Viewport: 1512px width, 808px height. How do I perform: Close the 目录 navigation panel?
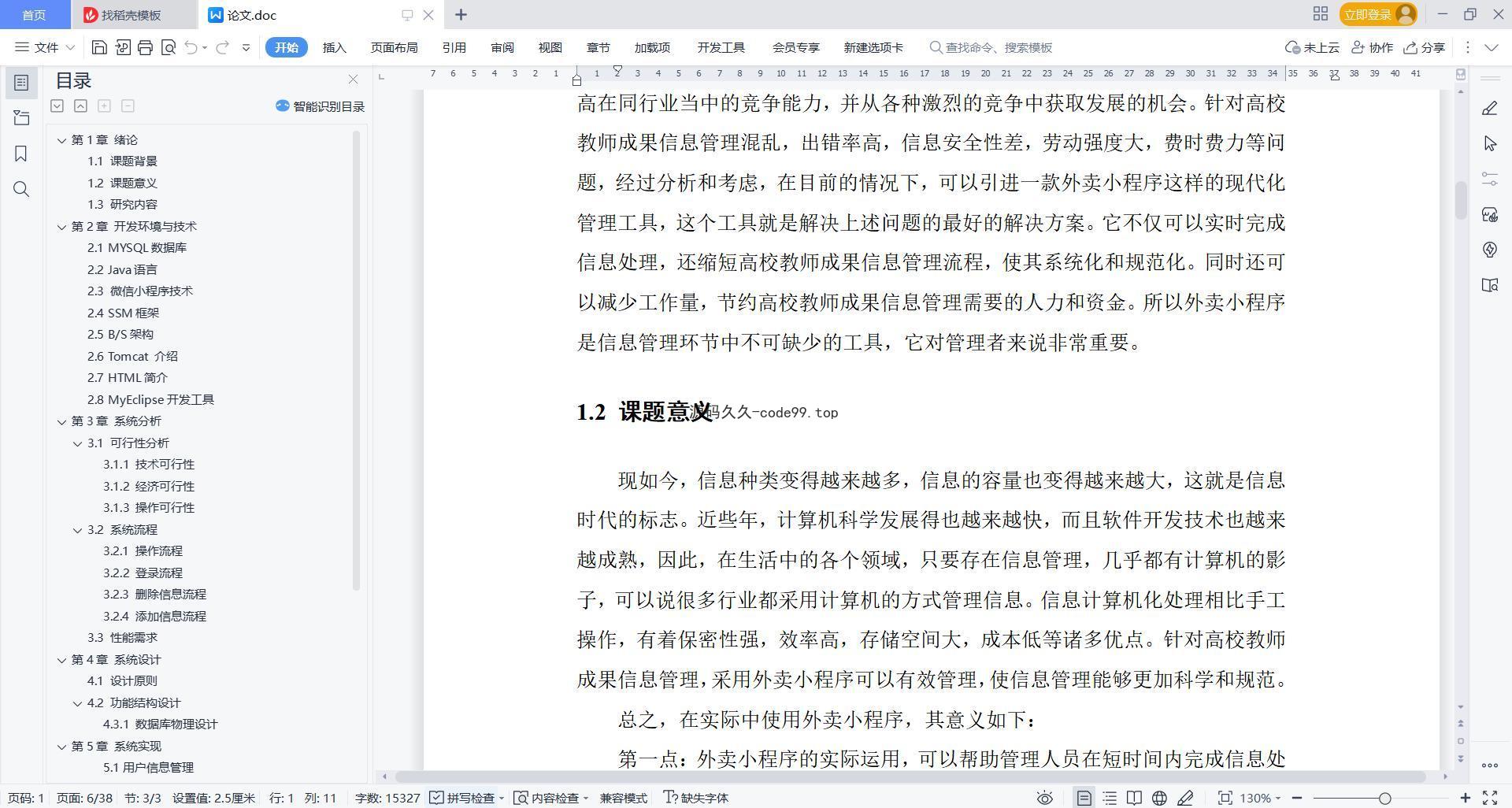click(353, 80)
